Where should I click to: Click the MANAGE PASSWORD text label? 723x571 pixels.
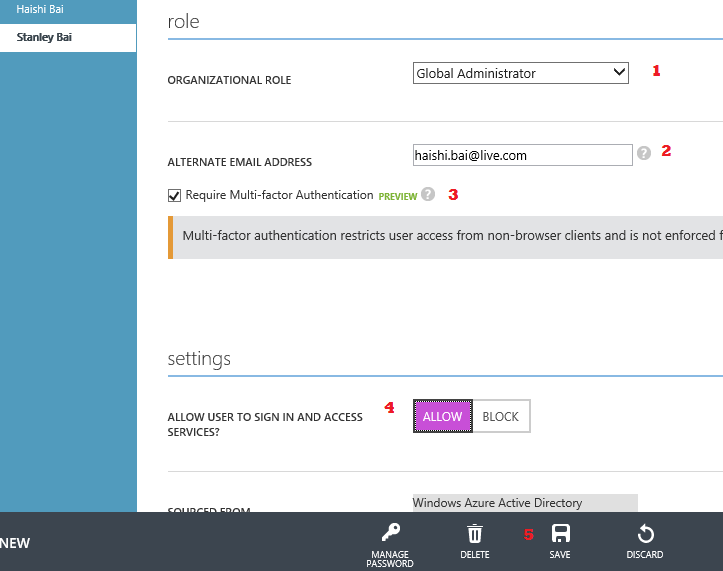[390, 559]
